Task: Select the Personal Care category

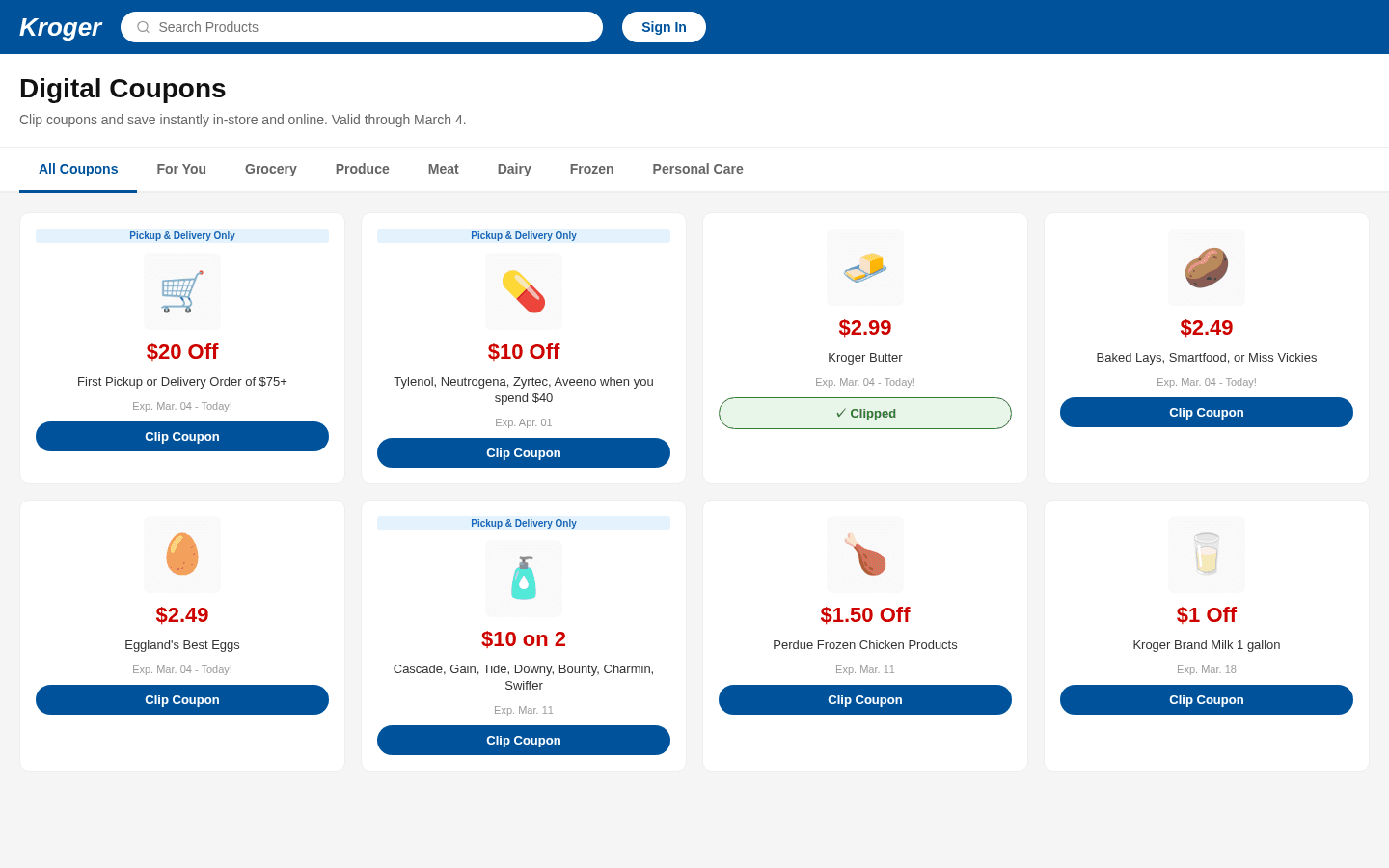Action: (697, 169)
